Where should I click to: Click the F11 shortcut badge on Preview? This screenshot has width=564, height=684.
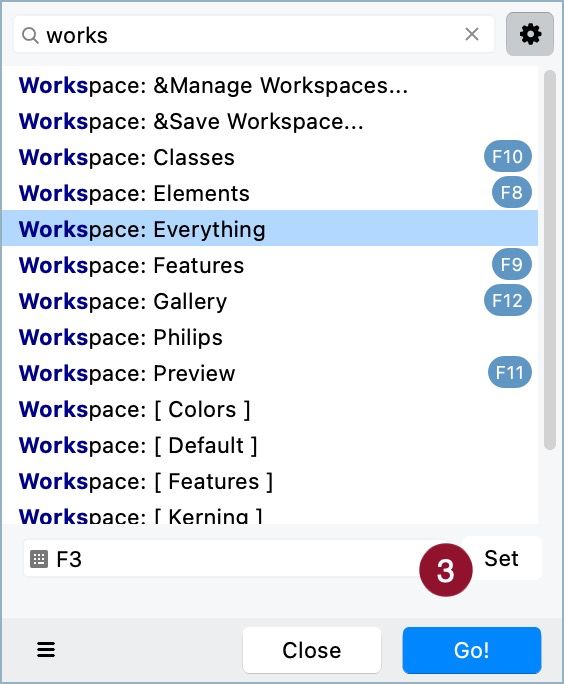click(509, 373)
